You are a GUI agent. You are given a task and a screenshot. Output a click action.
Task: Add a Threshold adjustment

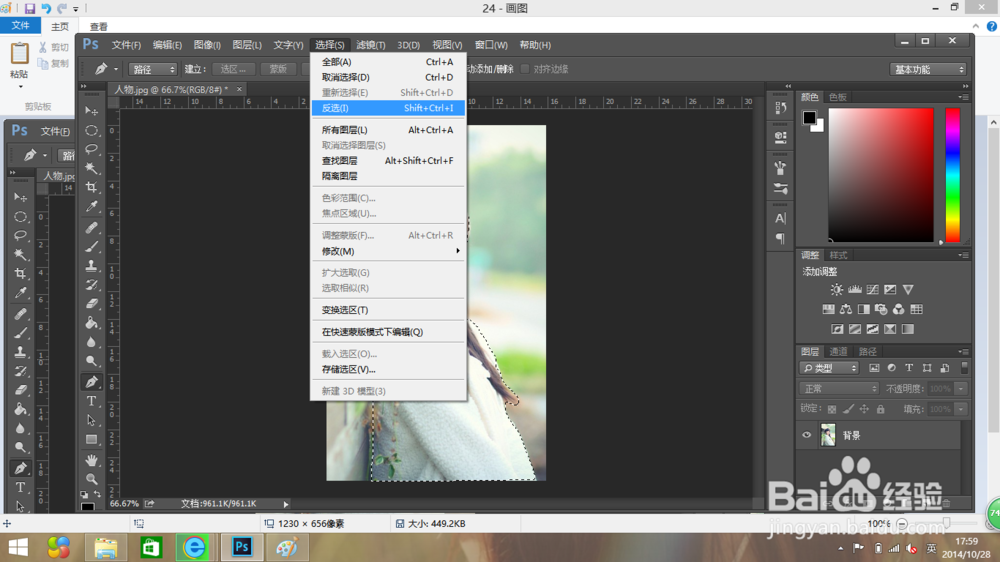pyautogui.click(x=872, y=329)
